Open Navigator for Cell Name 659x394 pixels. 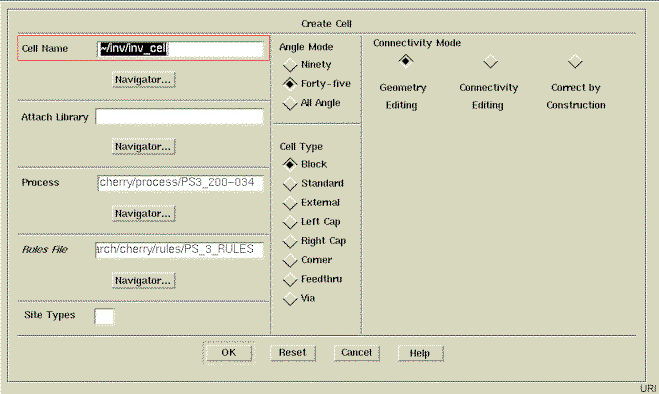pyautogui.click(x=143, y=79)
